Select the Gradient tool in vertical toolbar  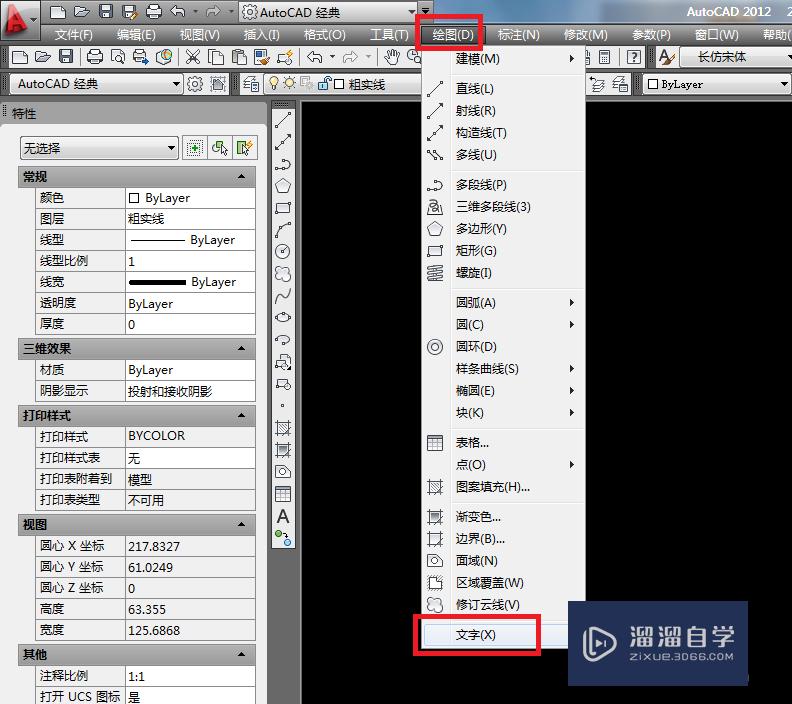click(x=283, y=449)
